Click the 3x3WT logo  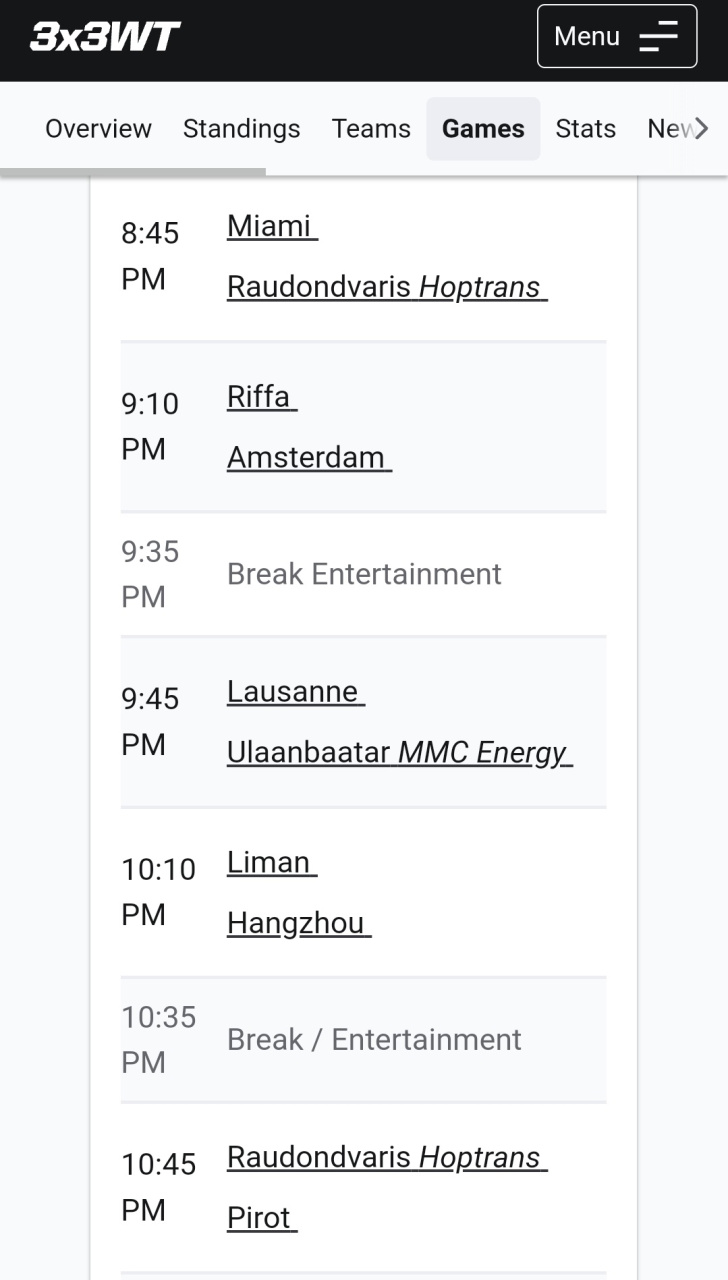coord(105,37)
